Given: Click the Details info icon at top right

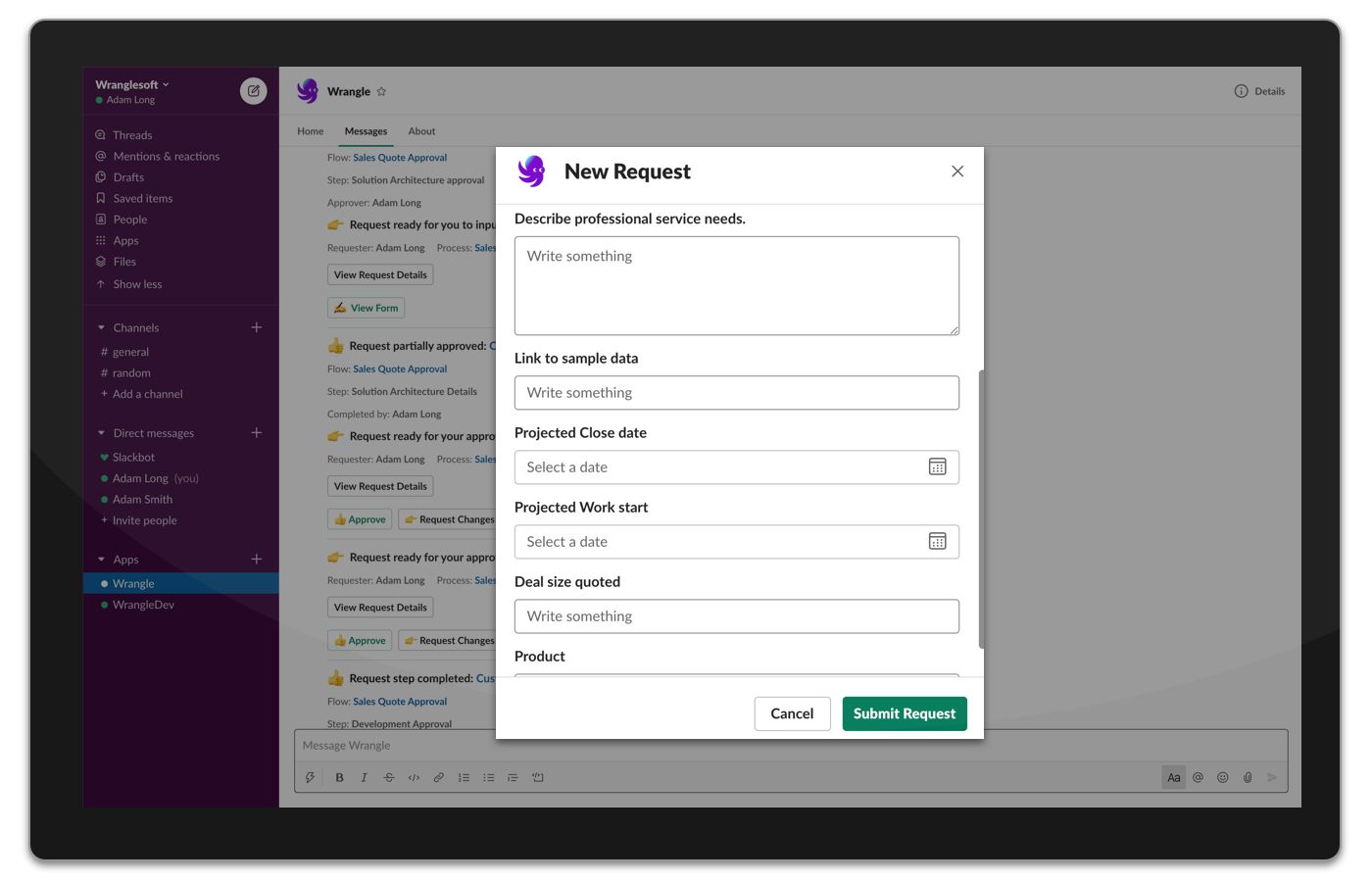Looking at the screenshot, I should 1241,90.
